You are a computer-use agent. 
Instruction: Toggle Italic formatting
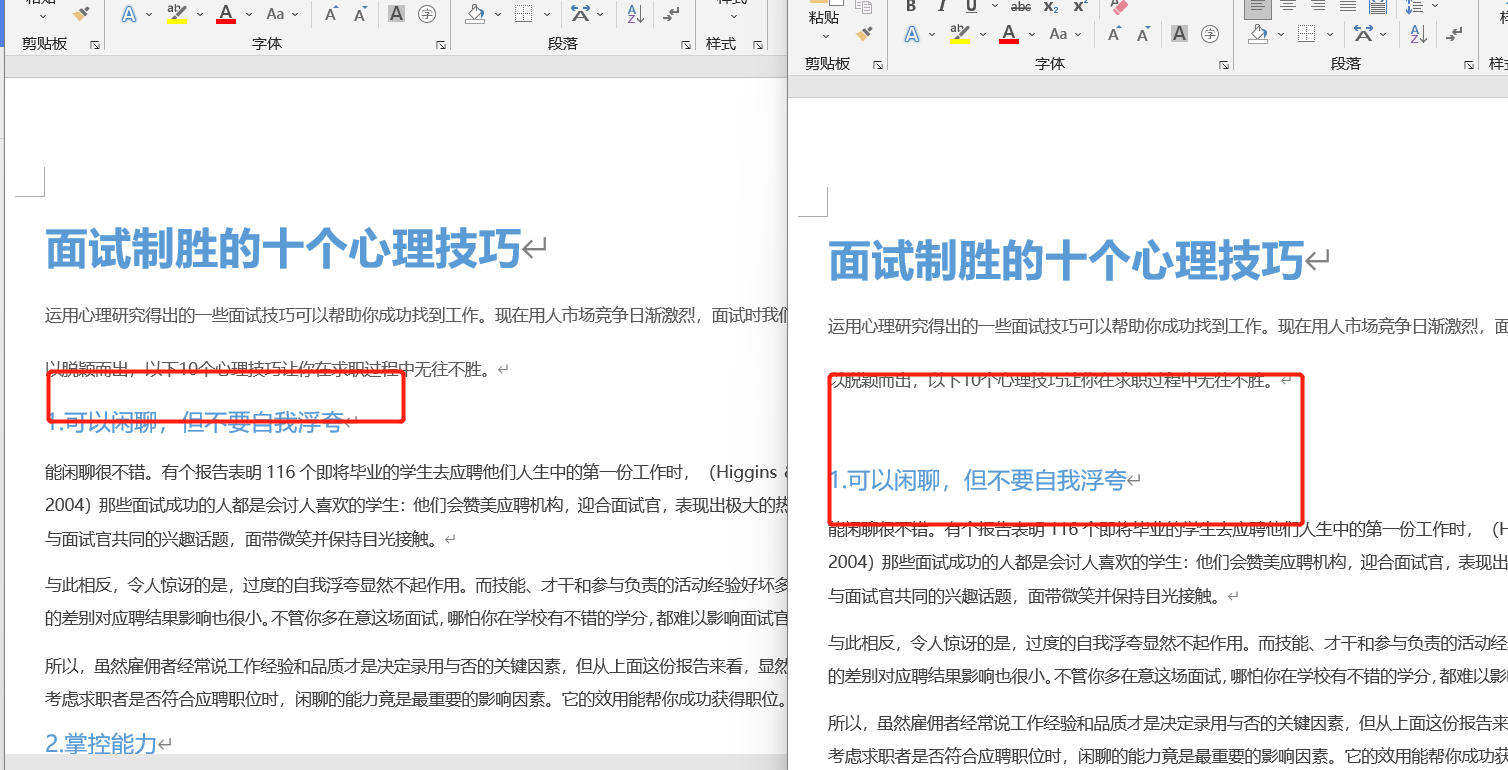pos(941,7)
